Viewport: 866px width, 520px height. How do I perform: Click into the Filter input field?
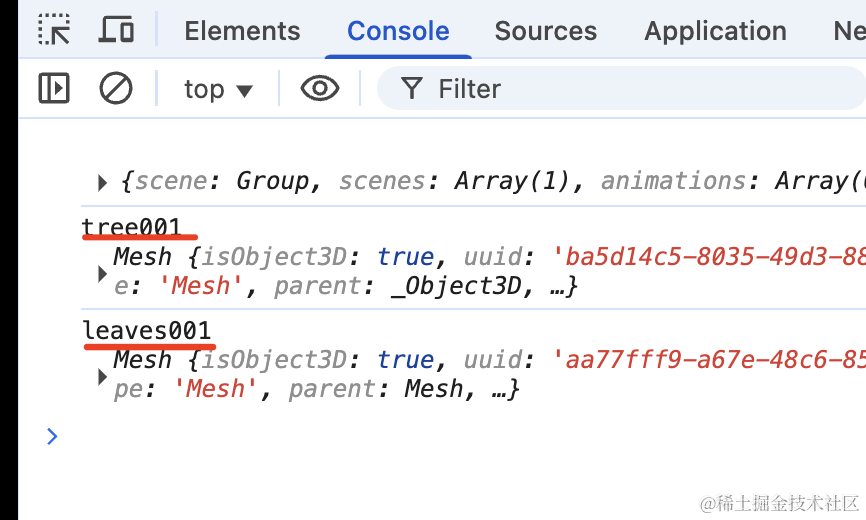(621, 88)
